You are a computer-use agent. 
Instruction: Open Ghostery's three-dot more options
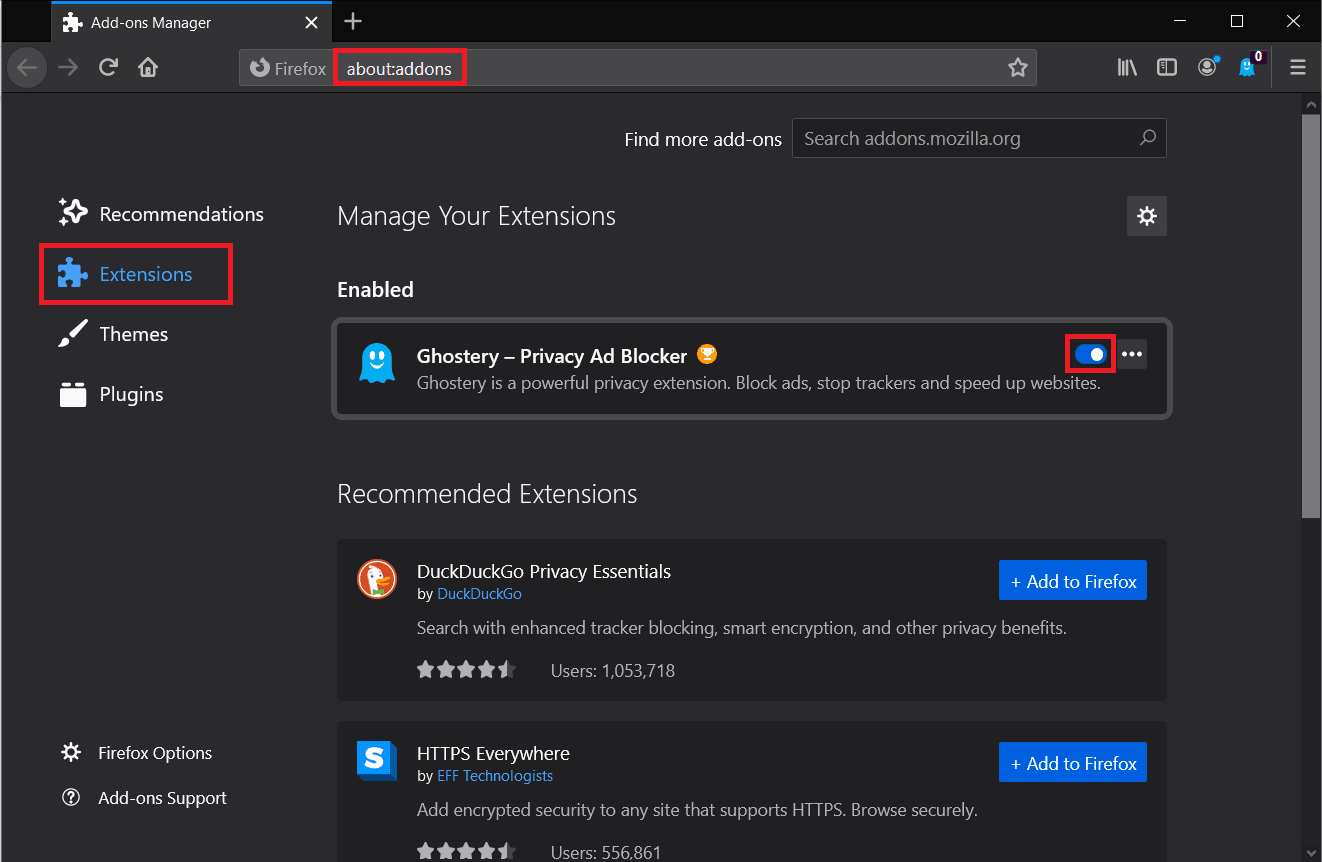coord(1131,354)
